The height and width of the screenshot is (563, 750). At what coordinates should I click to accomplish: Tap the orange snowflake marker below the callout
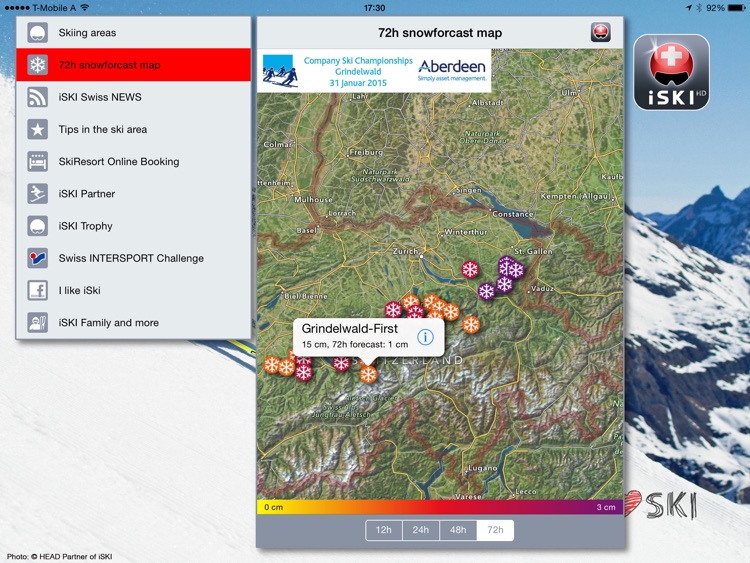(x=368, y=374)
